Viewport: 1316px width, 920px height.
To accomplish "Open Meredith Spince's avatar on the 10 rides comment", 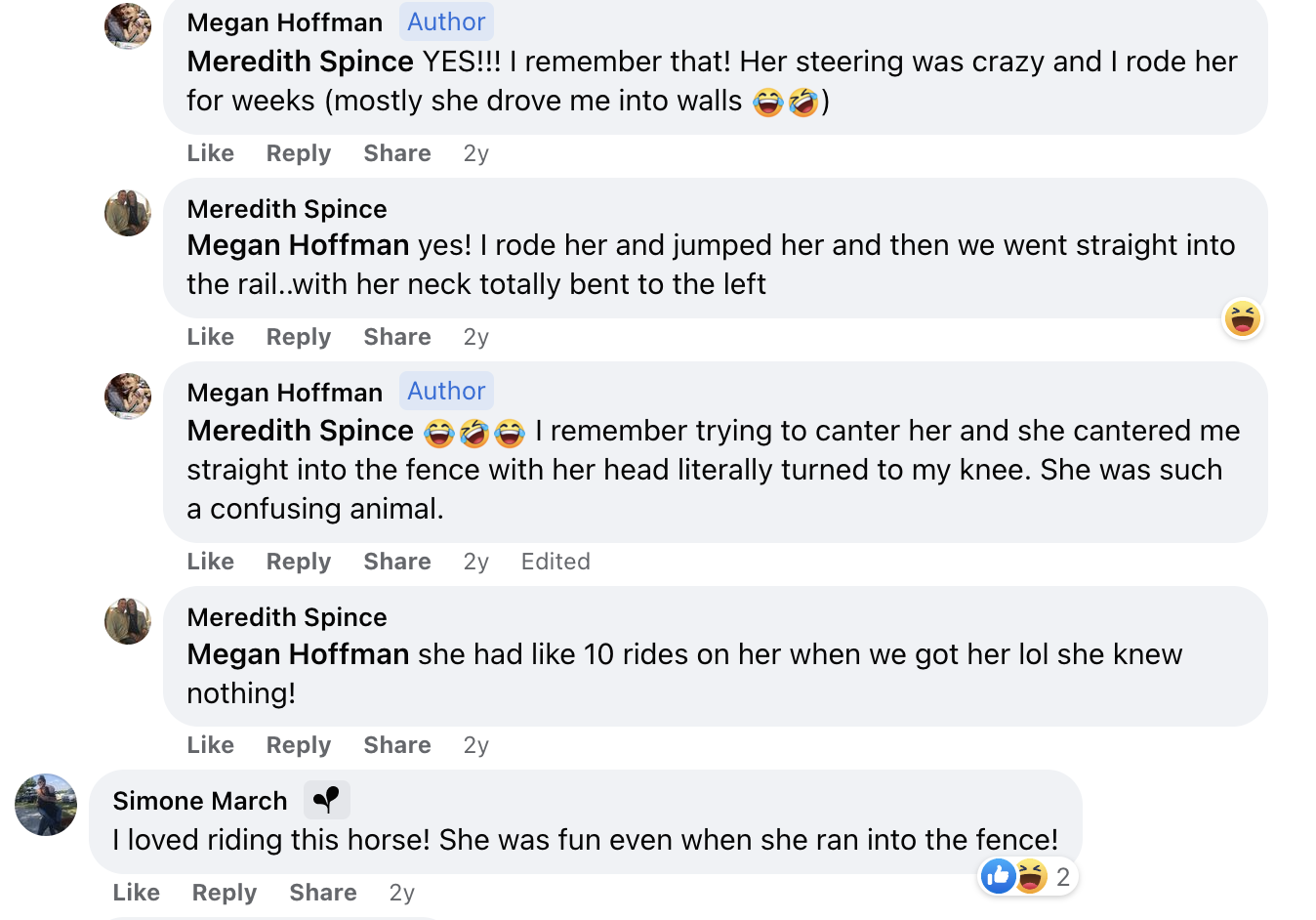I will 128,621.
